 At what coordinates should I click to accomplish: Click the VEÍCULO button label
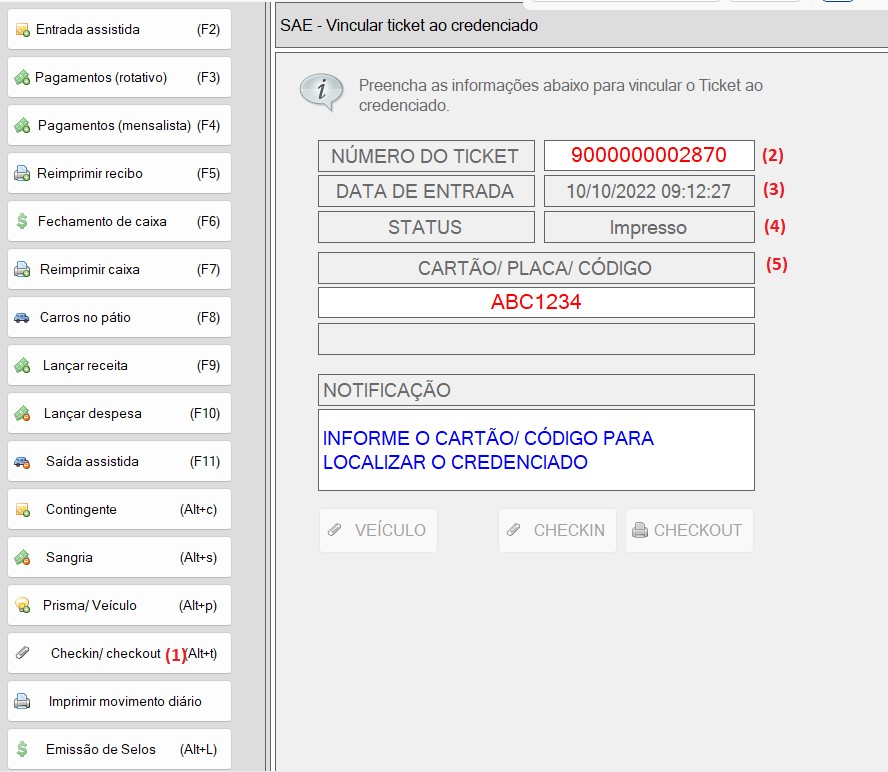(390, 530)
